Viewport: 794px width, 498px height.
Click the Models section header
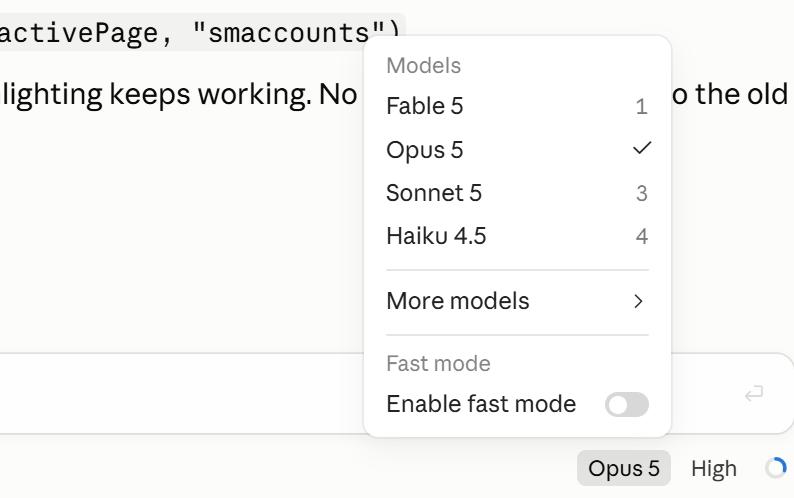tap(423, 66)
